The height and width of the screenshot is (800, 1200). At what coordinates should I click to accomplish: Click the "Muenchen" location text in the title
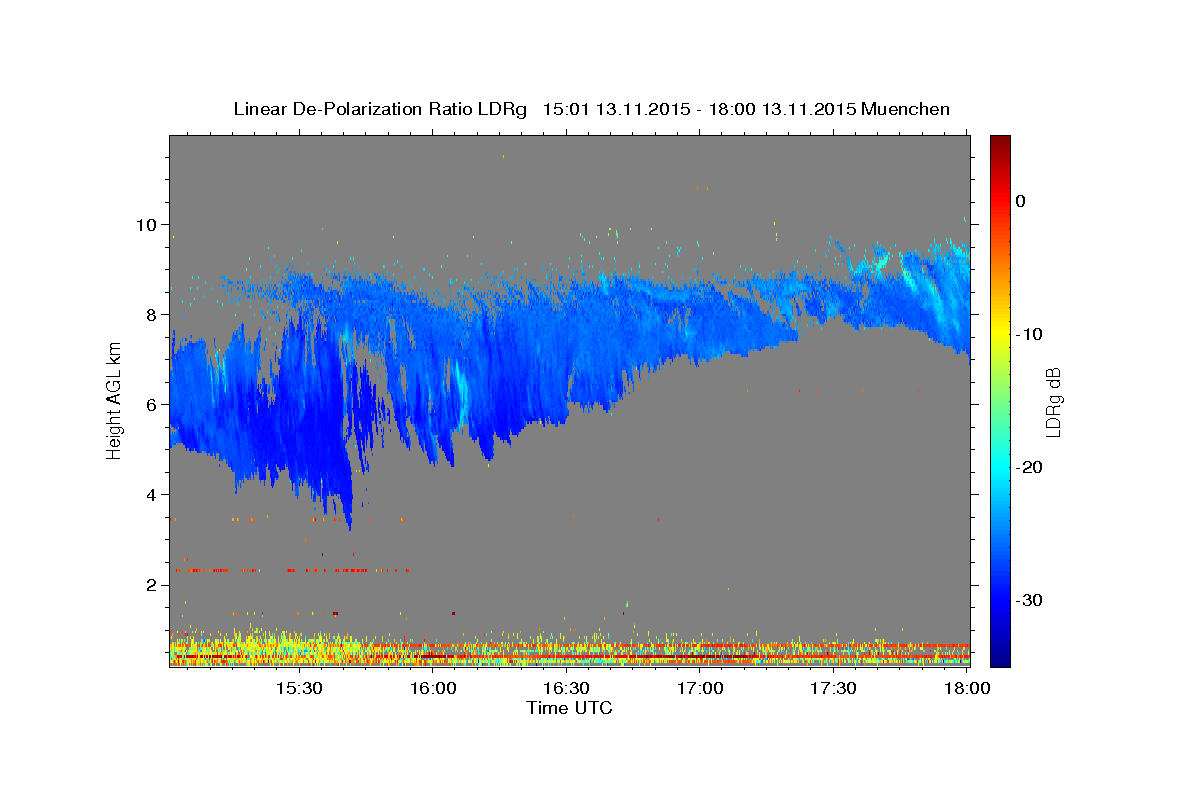905,109
